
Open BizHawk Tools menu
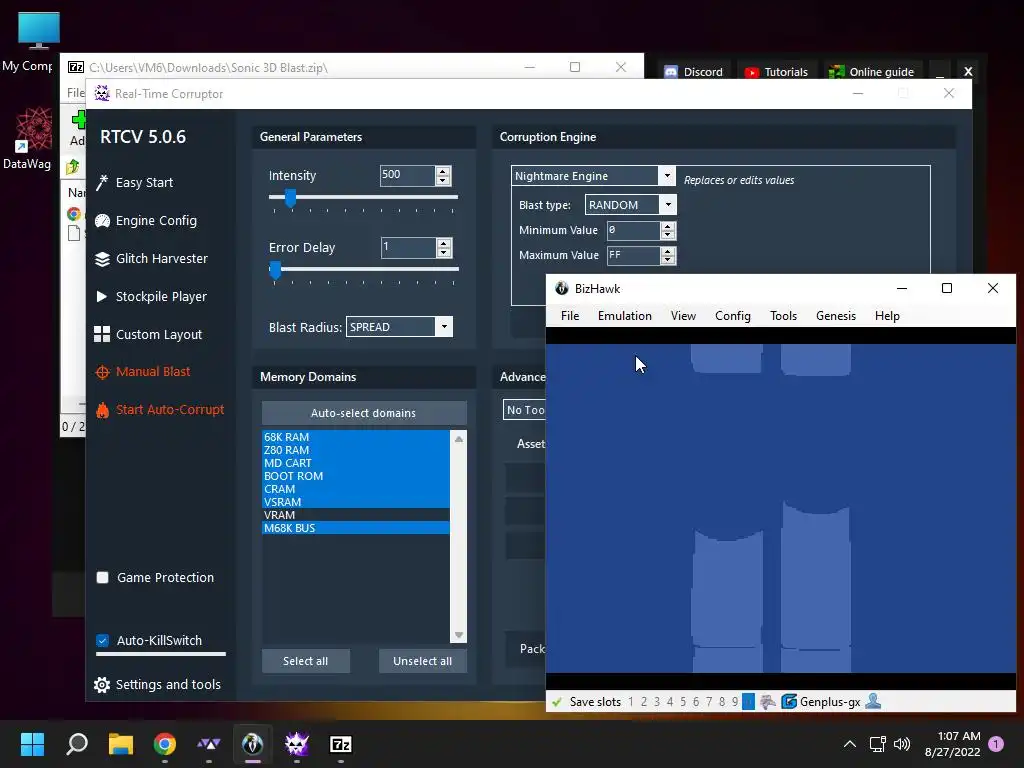(783, 316)
